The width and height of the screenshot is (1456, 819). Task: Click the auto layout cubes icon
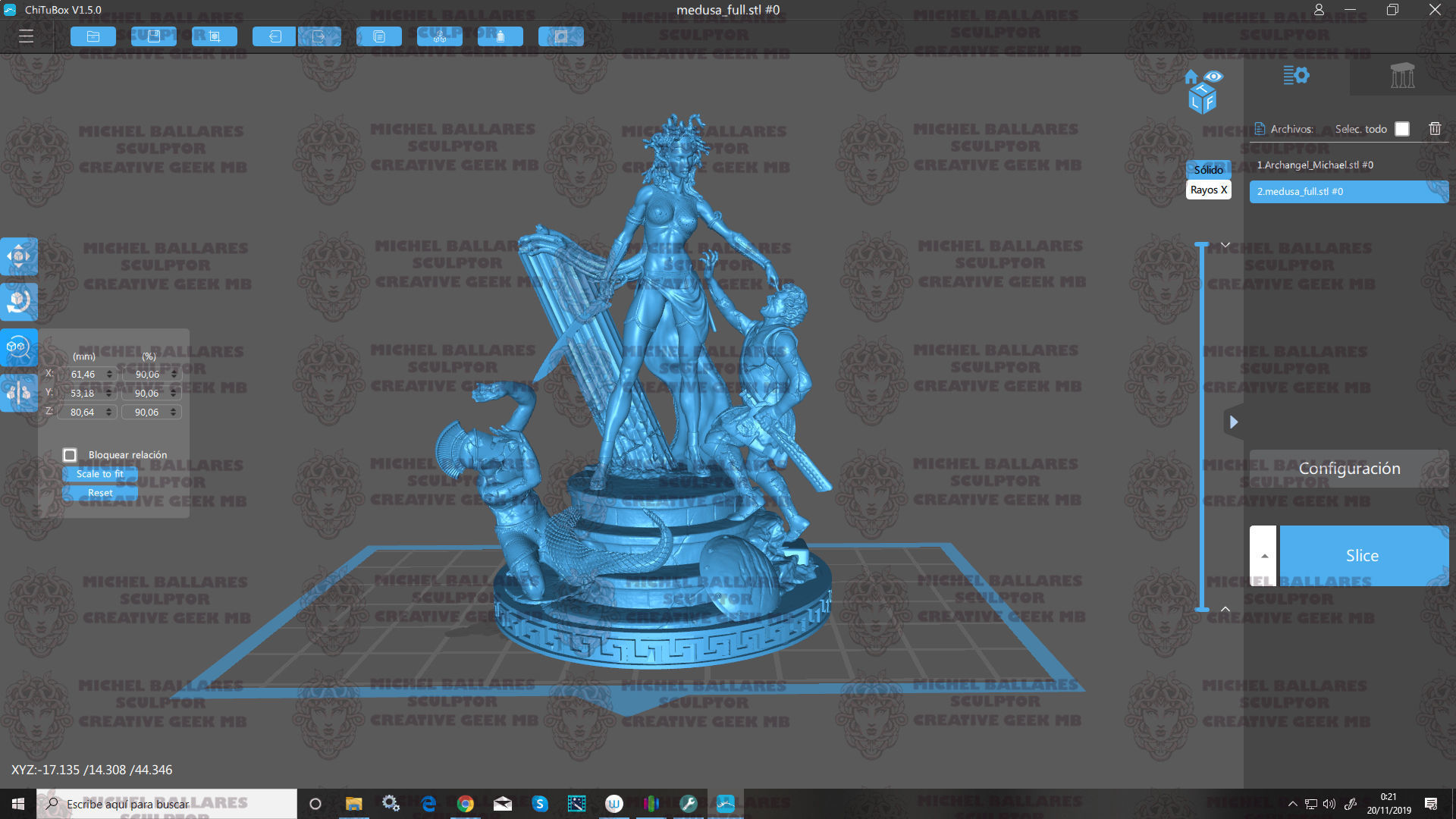[x=440, y=36]
